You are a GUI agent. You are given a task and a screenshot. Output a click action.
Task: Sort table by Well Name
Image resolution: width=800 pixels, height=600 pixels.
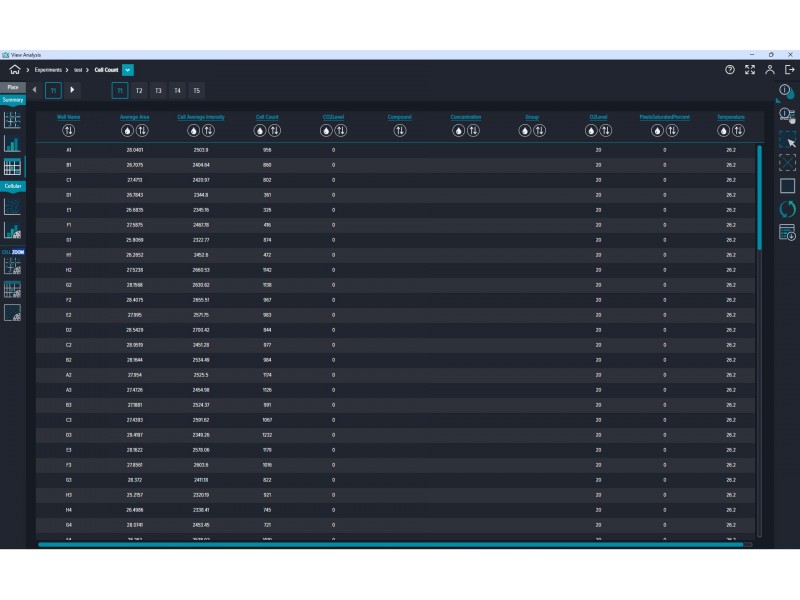(x=68, y=131)
